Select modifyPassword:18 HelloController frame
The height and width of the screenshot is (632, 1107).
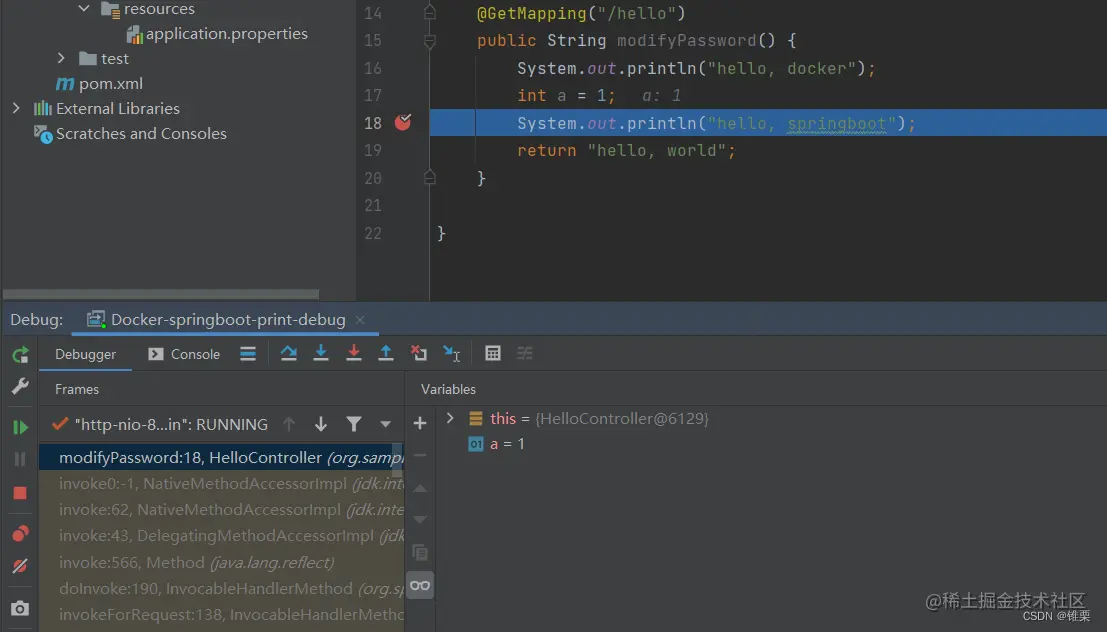220,458
